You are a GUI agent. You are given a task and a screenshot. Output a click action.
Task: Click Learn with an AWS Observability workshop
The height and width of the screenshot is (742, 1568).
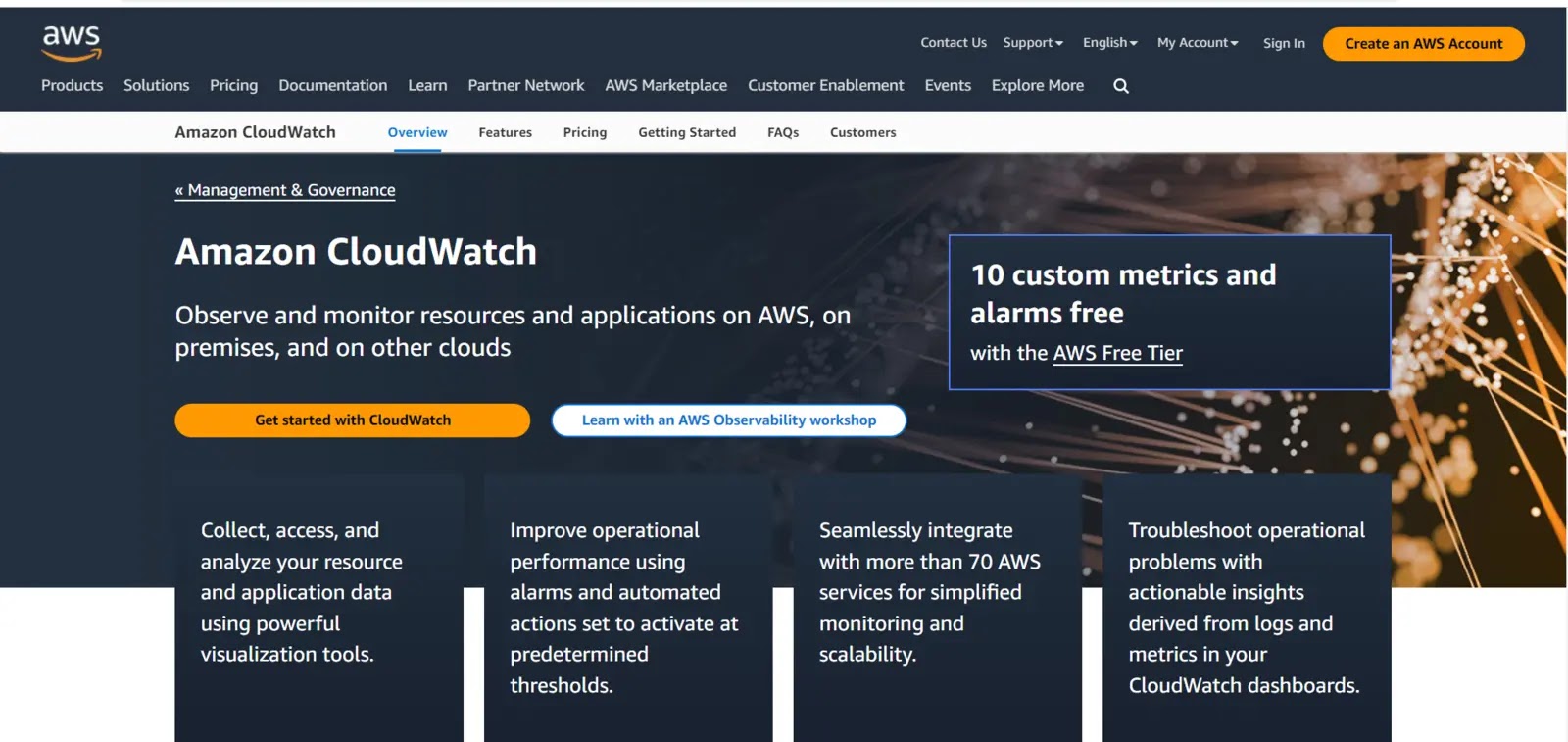(x=729, y=420)
